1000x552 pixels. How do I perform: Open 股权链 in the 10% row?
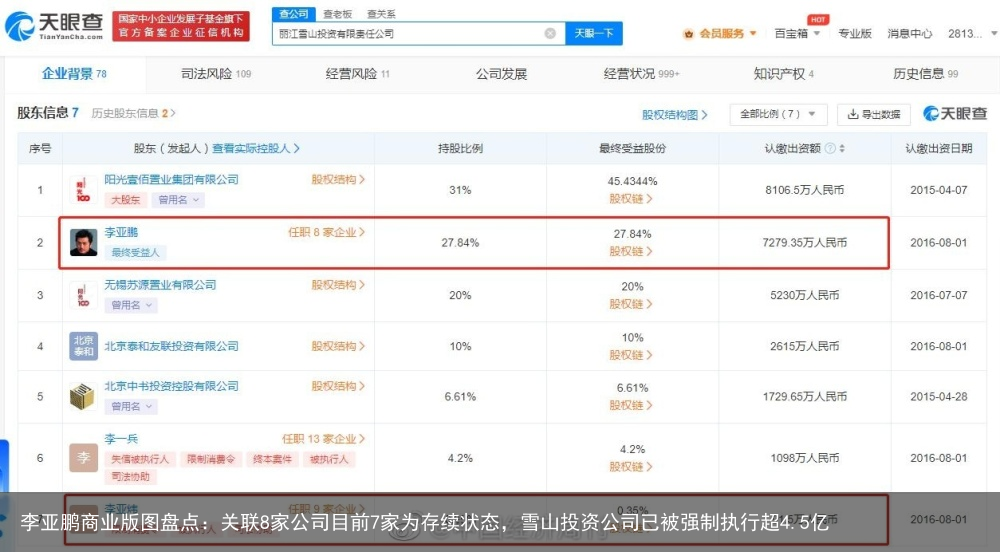[x=631, y=355]
